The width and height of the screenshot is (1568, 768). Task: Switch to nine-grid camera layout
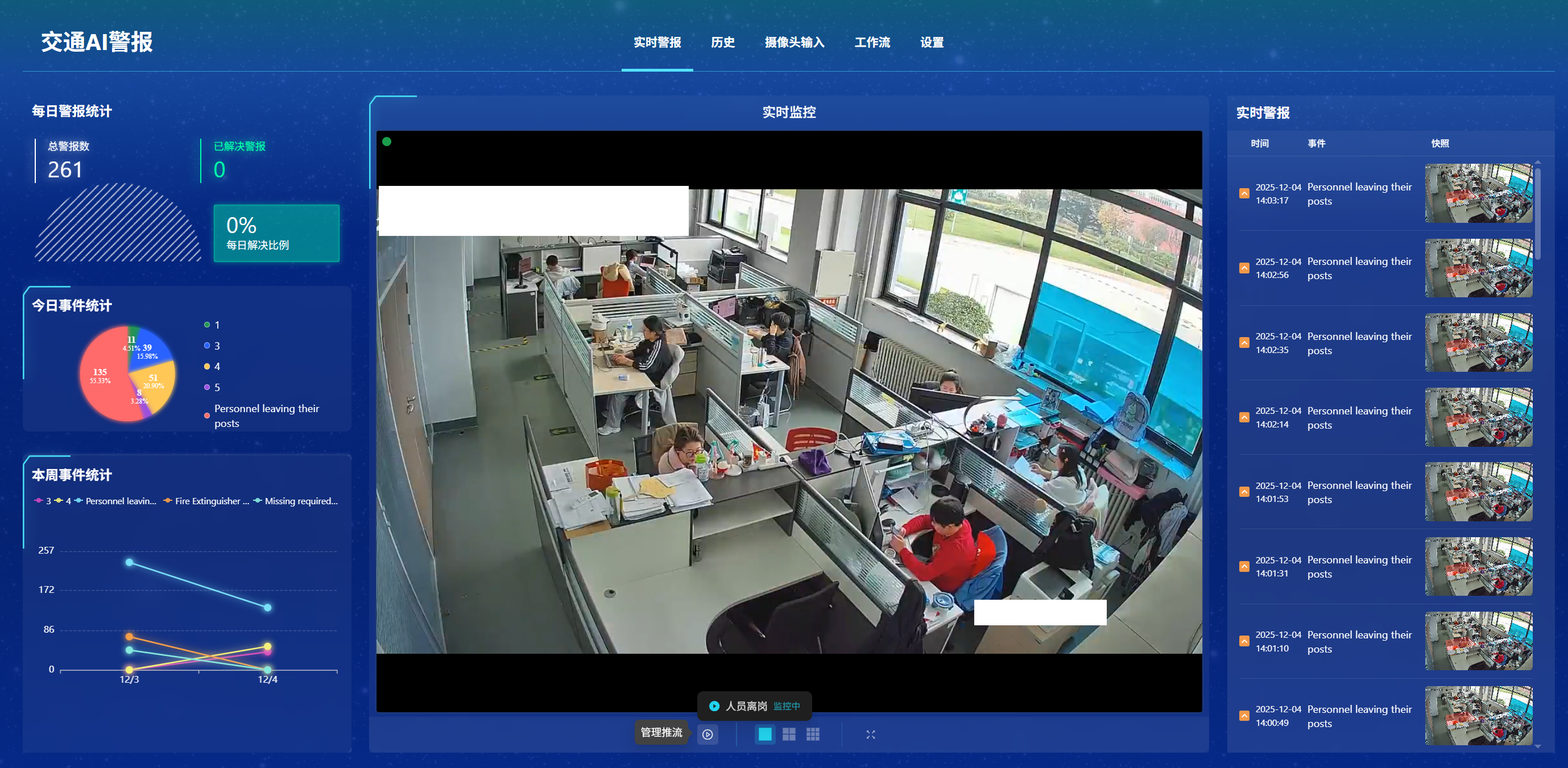click(813, 734)
